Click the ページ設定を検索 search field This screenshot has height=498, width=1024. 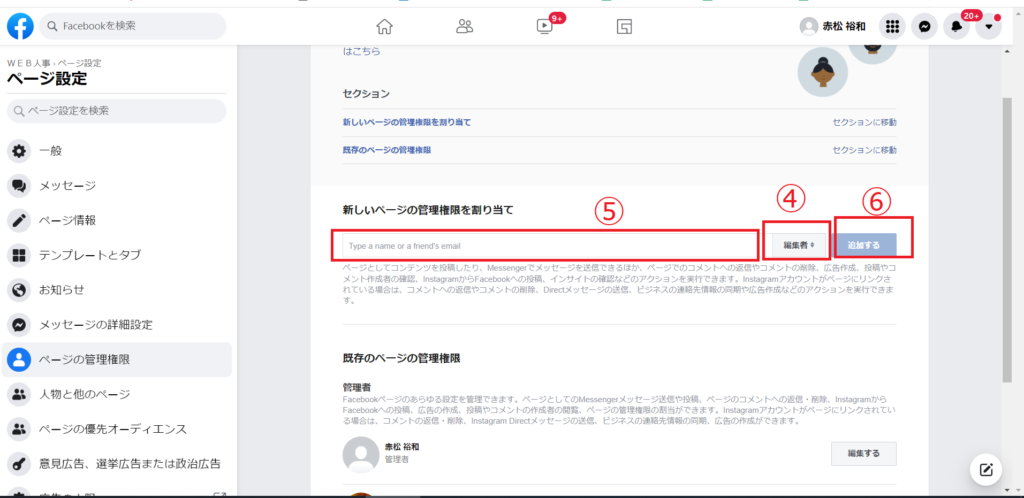coord(118,110)
